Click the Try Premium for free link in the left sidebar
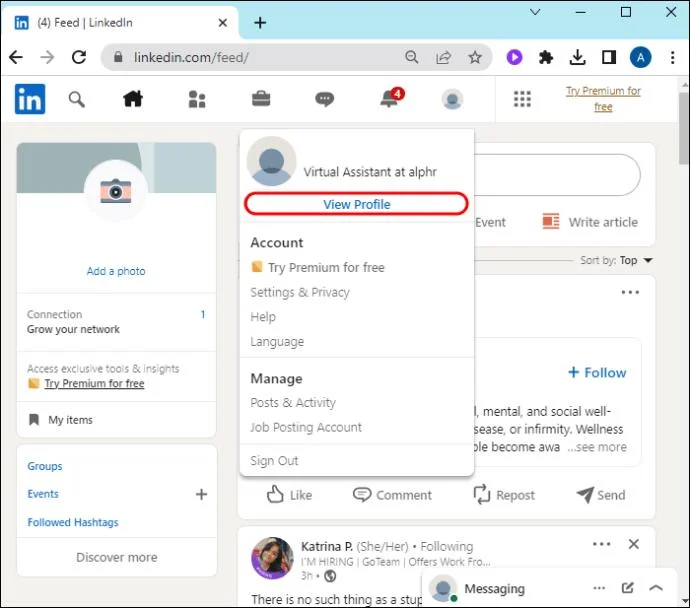 coord(94,384)
